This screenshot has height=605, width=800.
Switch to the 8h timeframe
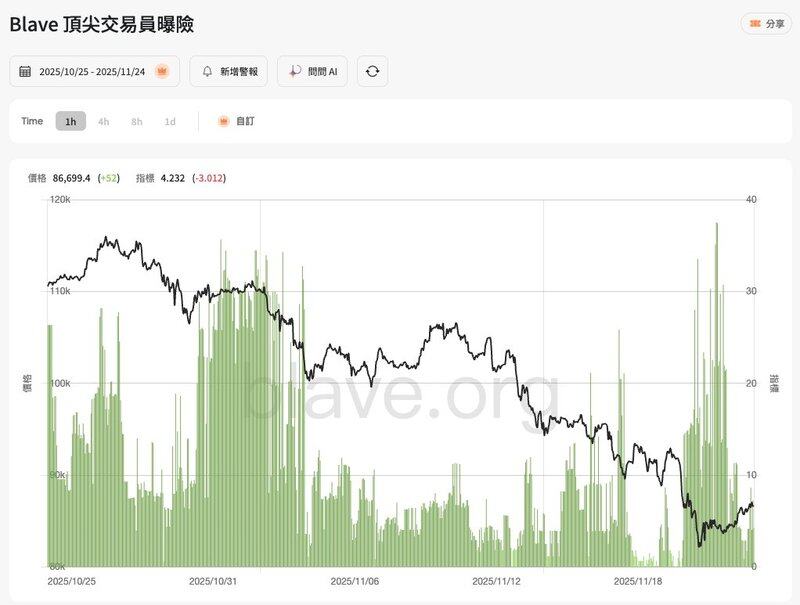[x=136, y=121]
